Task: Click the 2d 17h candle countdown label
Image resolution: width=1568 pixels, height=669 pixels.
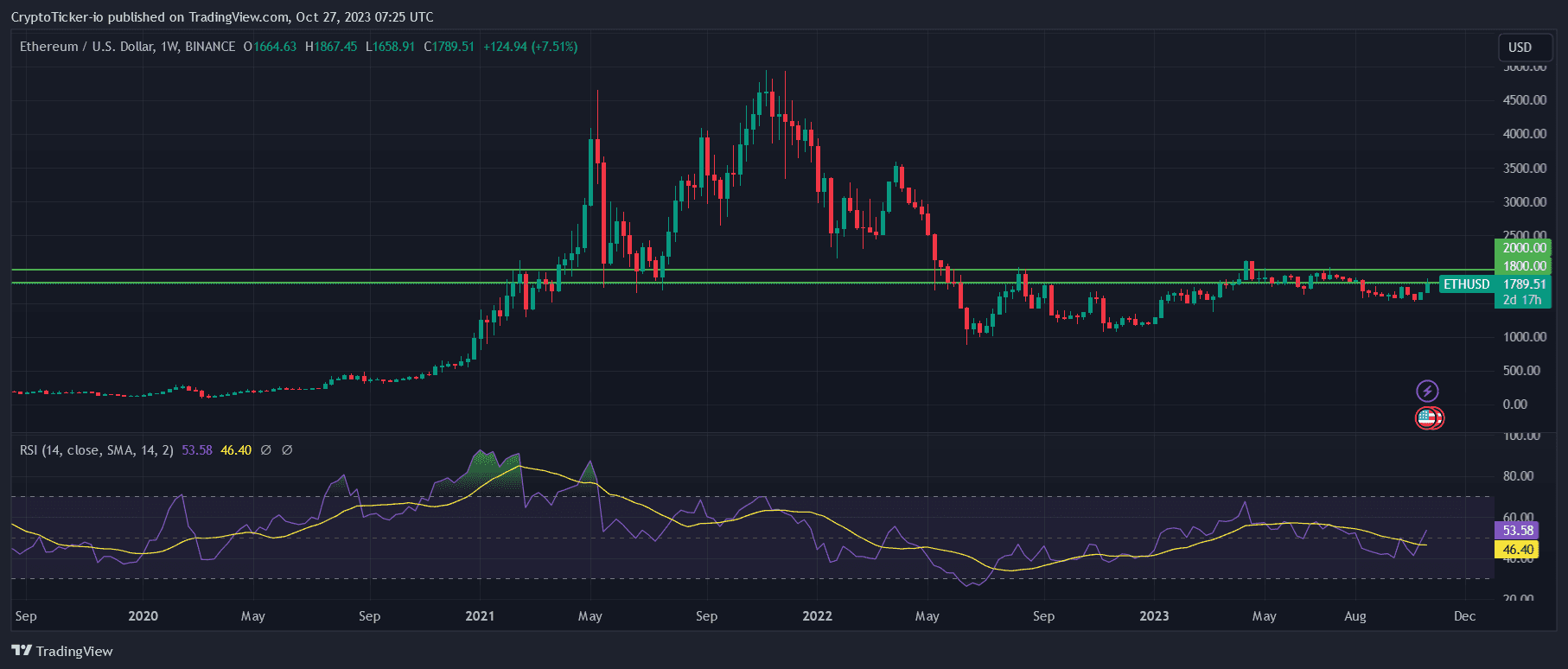Action: coord(1522,300)
